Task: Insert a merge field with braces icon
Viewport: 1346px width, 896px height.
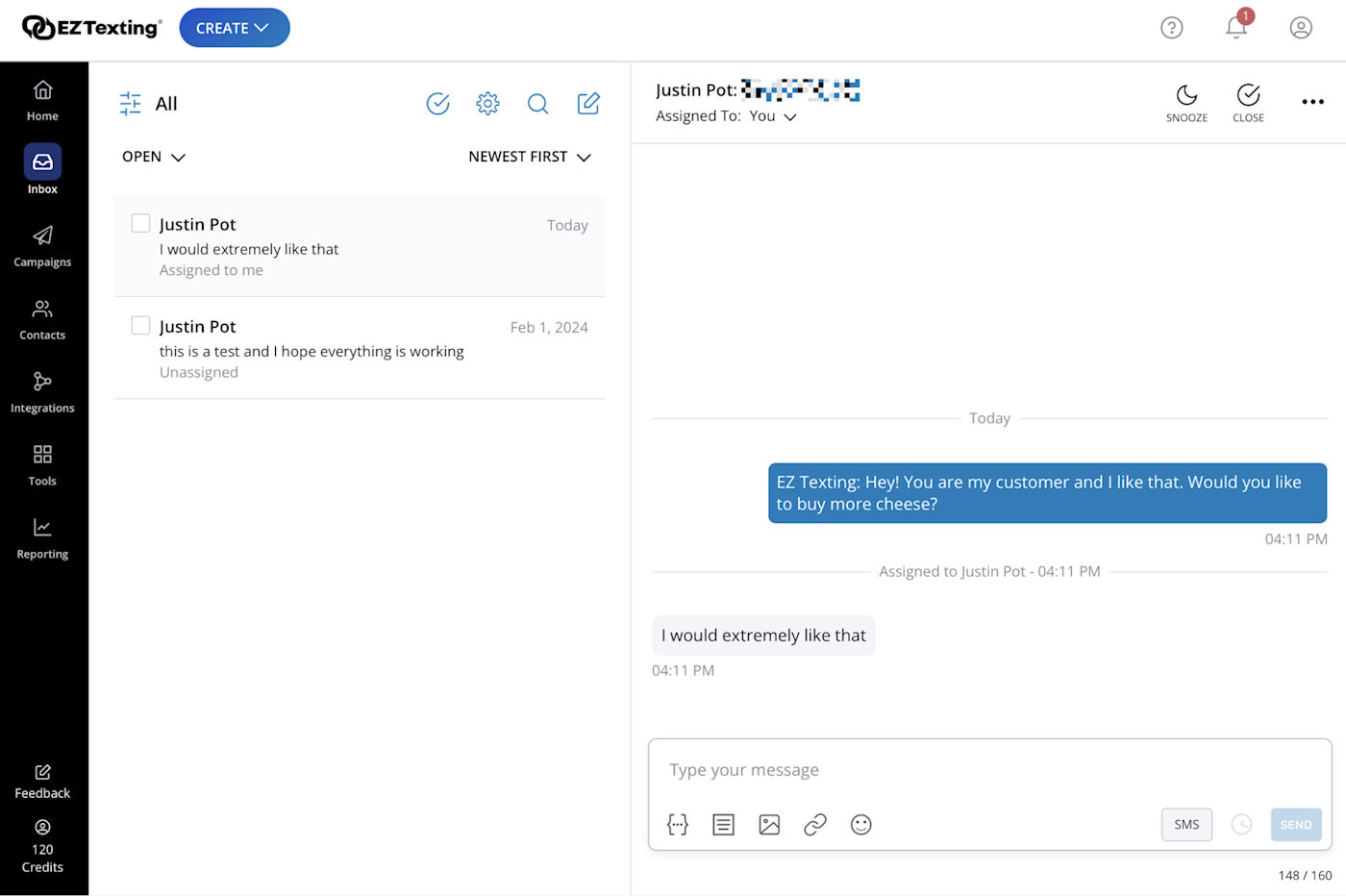Action: pos(678,824)
